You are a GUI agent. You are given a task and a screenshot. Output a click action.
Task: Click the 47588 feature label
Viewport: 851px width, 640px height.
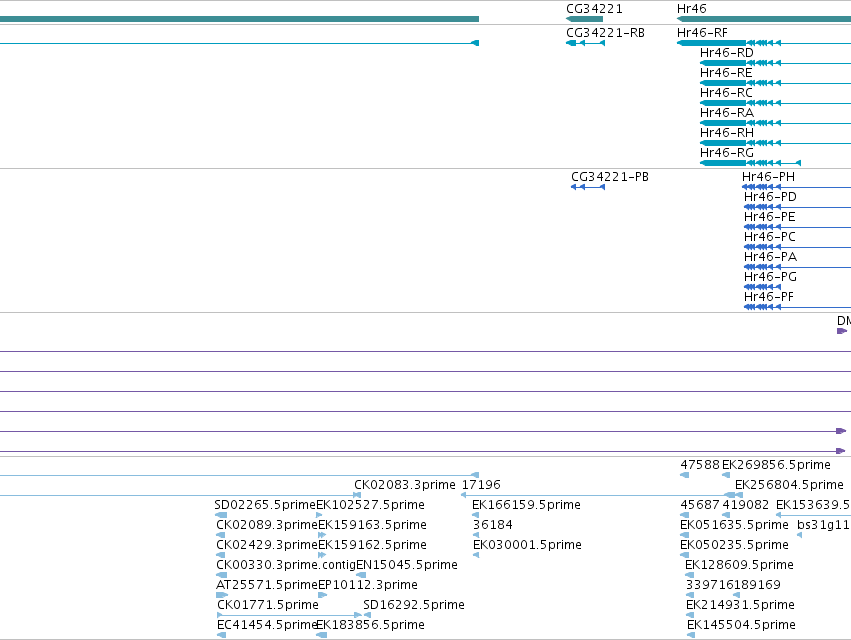[700, 465]
